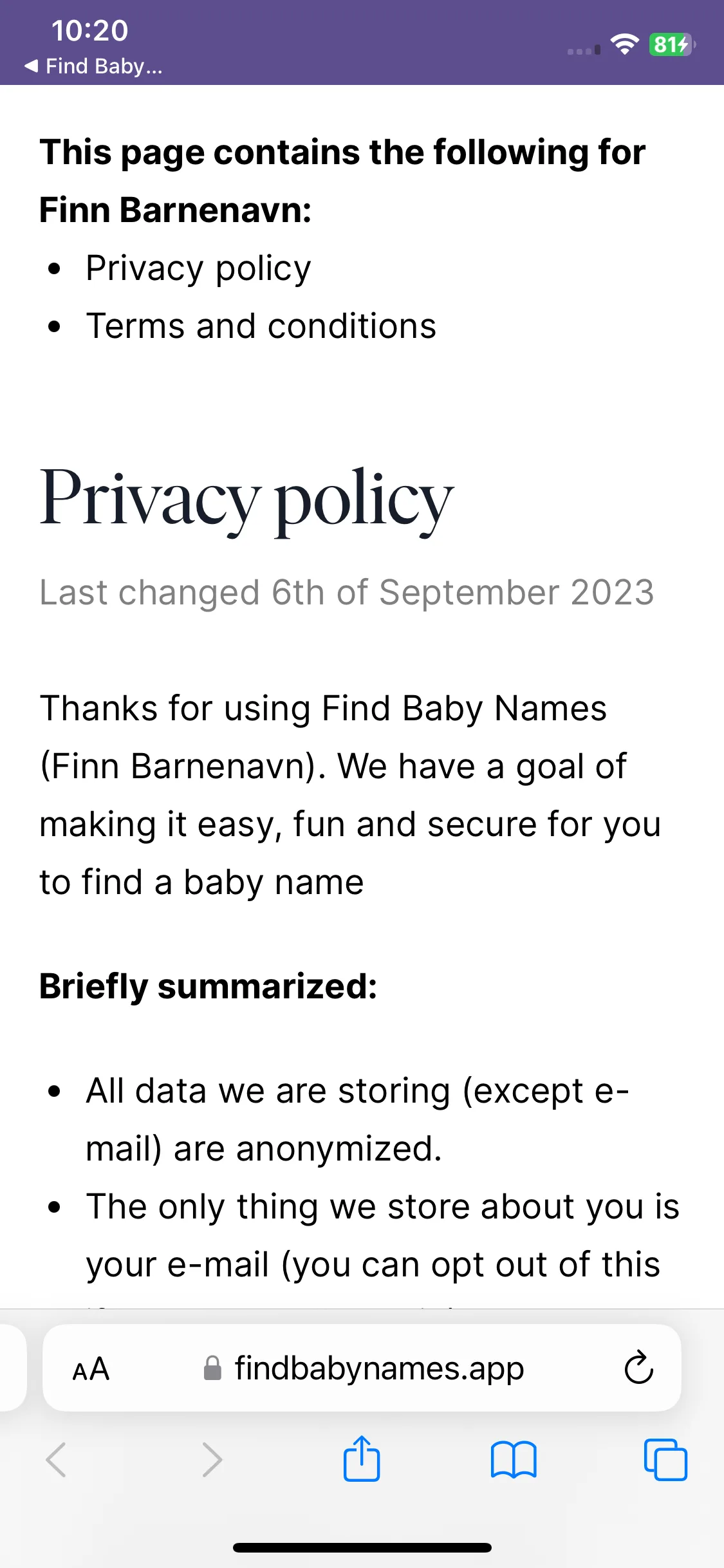Tap the forward arrow in Safari toolbar

(x=212, y=1459)
